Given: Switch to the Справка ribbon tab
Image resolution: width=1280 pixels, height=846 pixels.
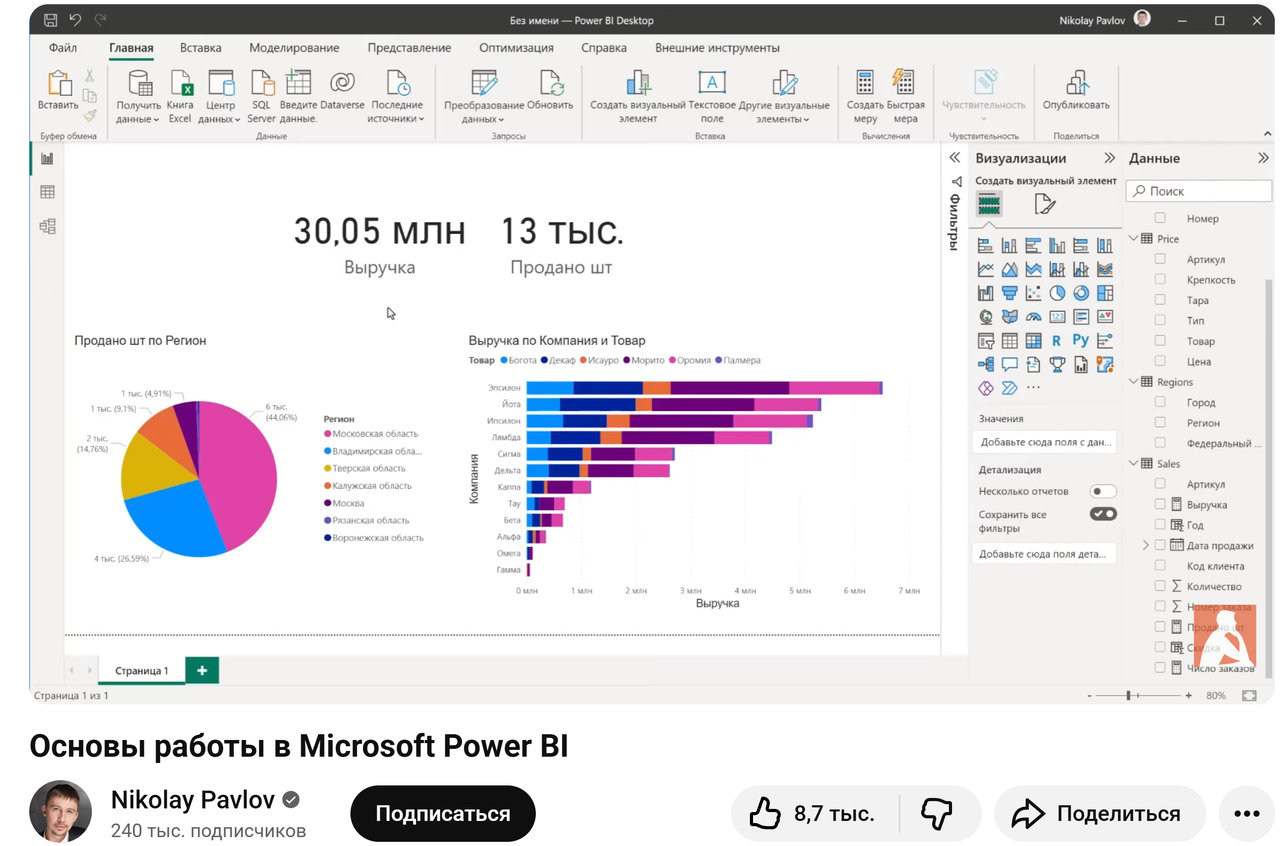Looking at the screenshot, I should coord(604,48).
